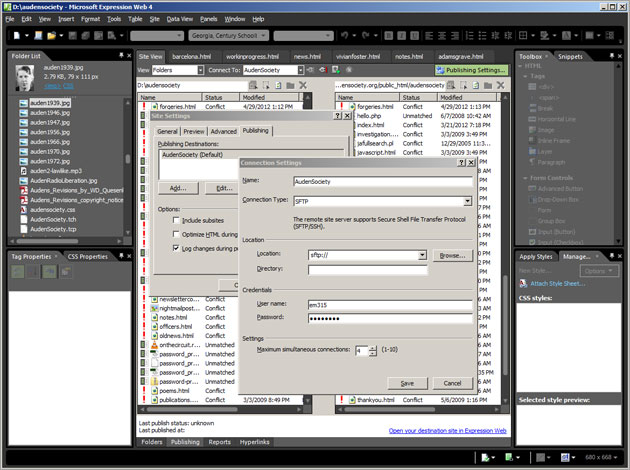Click the delete X icon in remote pane
This screenshot has height=470, width=630.
pyautogui.click(x=501, y=85)
